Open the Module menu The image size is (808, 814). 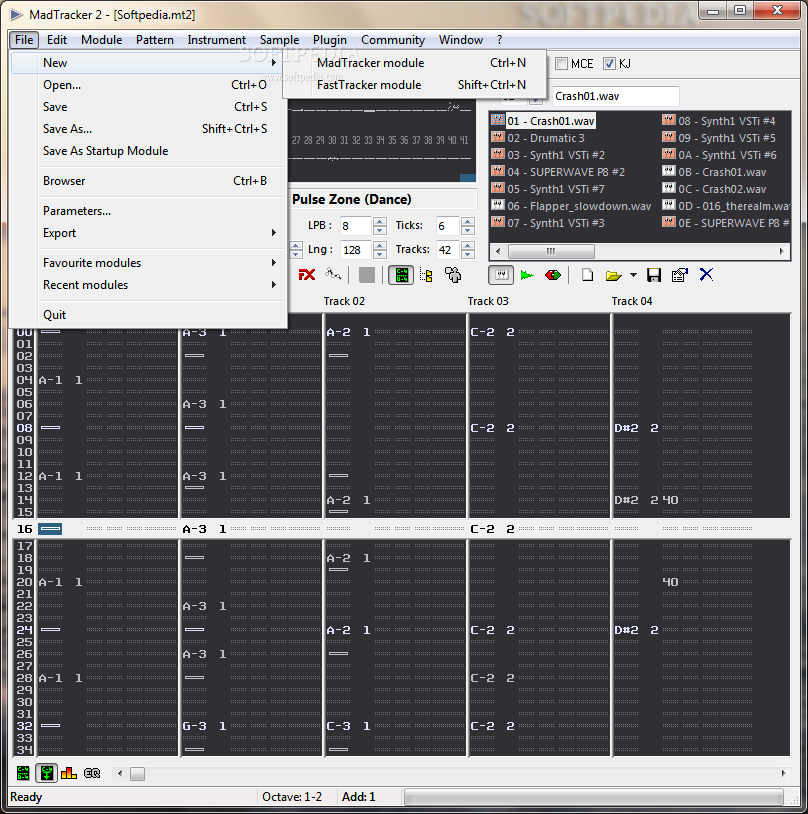pyautogui.click(x=101, y=40)
